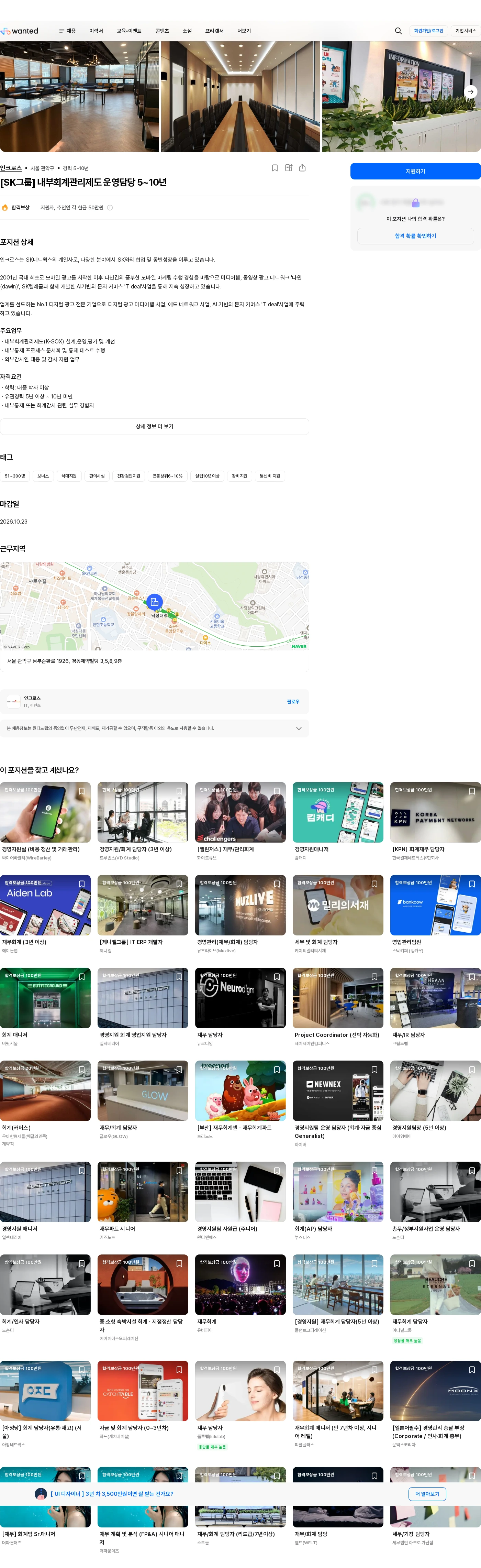Bookmark the Project Coordinator (선박 자동화) card
The image size is (481, 1568).
pyautogui.click(x=374, y=977)
